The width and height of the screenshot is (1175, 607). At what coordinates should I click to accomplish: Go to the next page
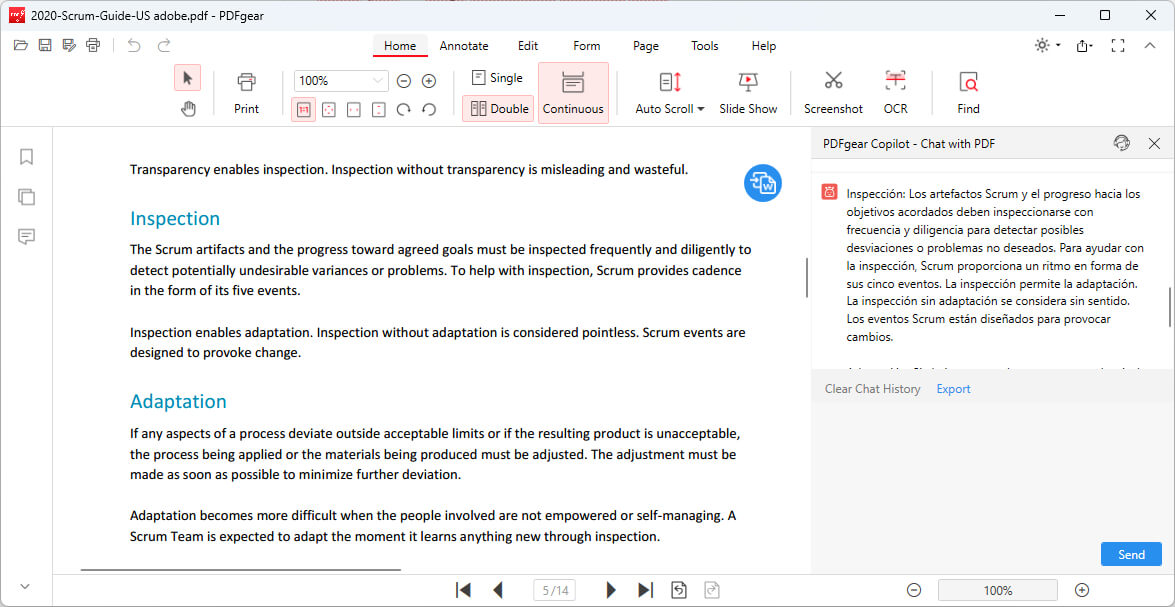[x=611, y=591]
